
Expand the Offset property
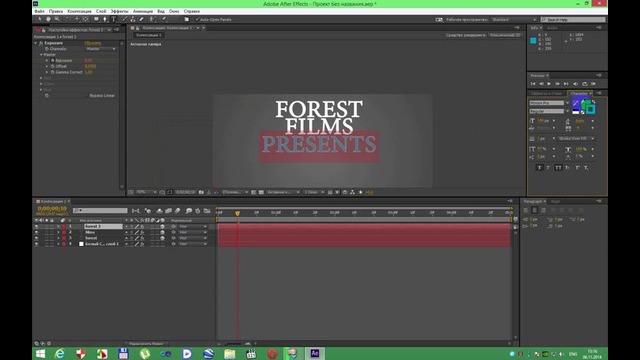(47, 66)
